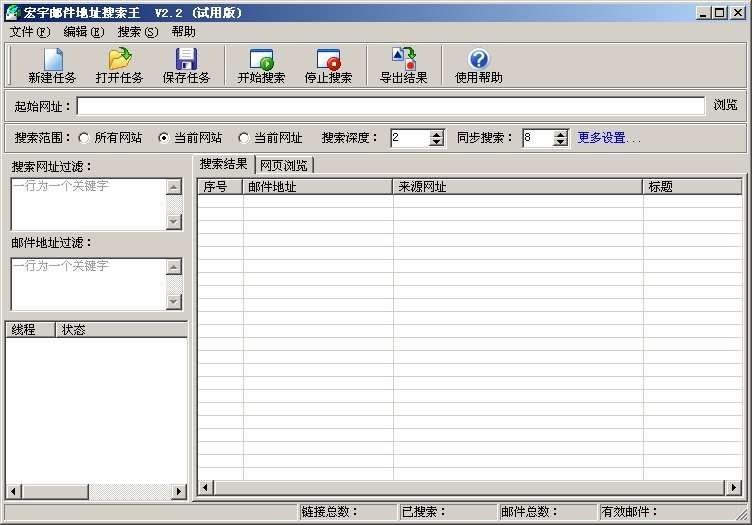This screenshot has height=525, width=752.
Task: Close the 宏宇邮件地址搜索王 window
Action: click(x=738, y=13)
